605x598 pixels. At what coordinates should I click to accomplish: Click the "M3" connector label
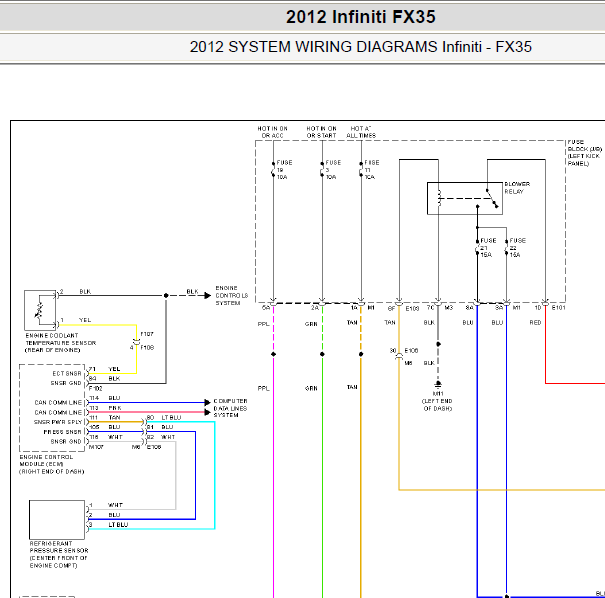tap(449, 308)
